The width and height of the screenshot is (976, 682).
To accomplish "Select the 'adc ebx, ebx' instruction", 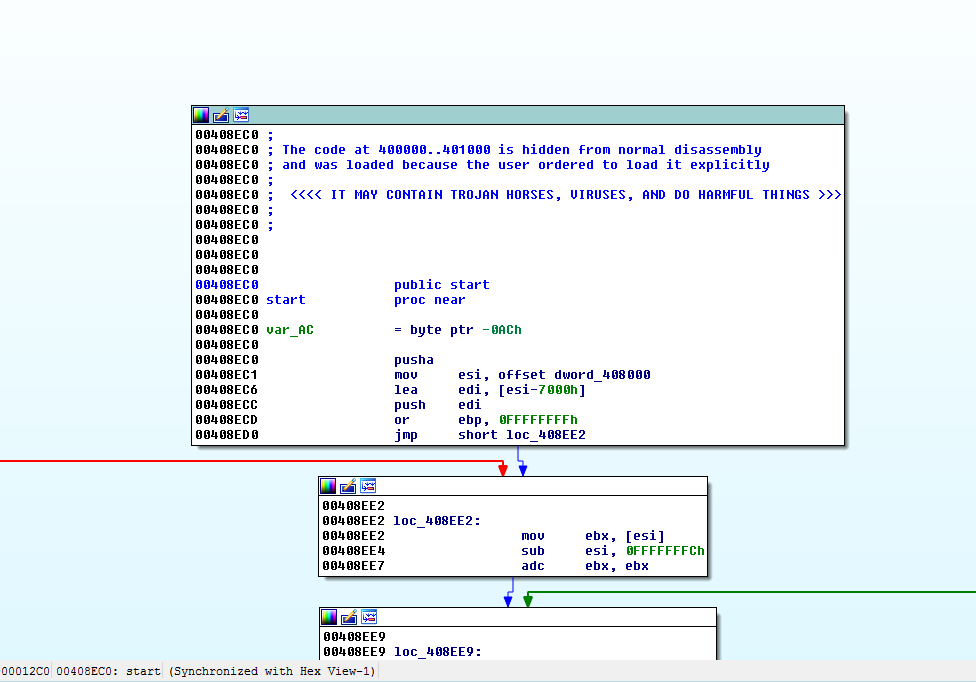I will tap(584, 566).
